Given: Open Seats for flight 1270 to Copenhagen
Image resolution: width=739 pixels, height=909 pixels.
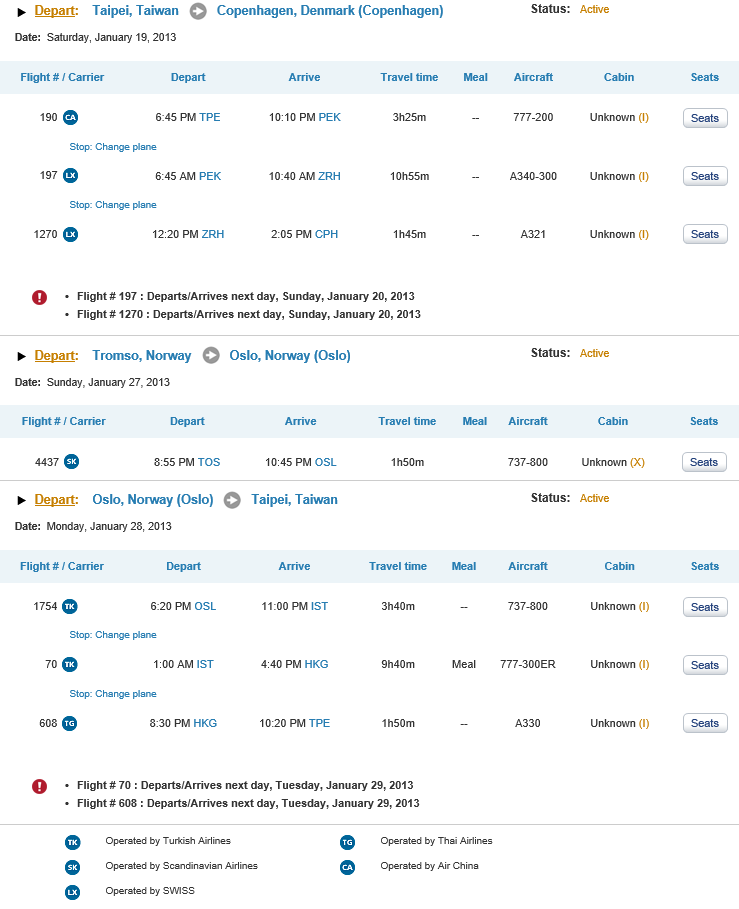Looking at the screenshot, I should tap(704, 234).
